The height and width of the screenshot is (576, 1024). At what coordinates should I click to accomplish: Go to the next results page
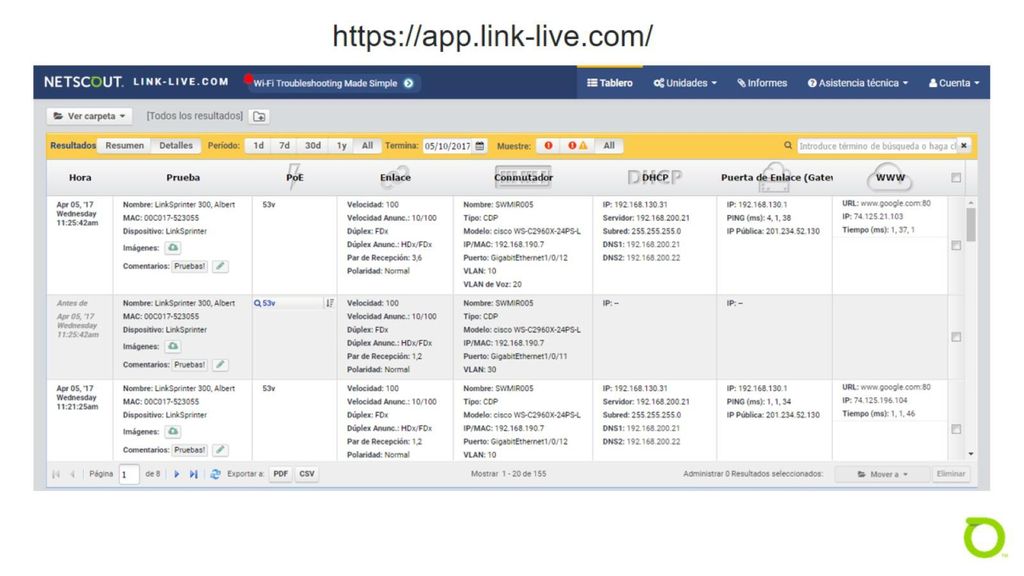click(176, 474)
